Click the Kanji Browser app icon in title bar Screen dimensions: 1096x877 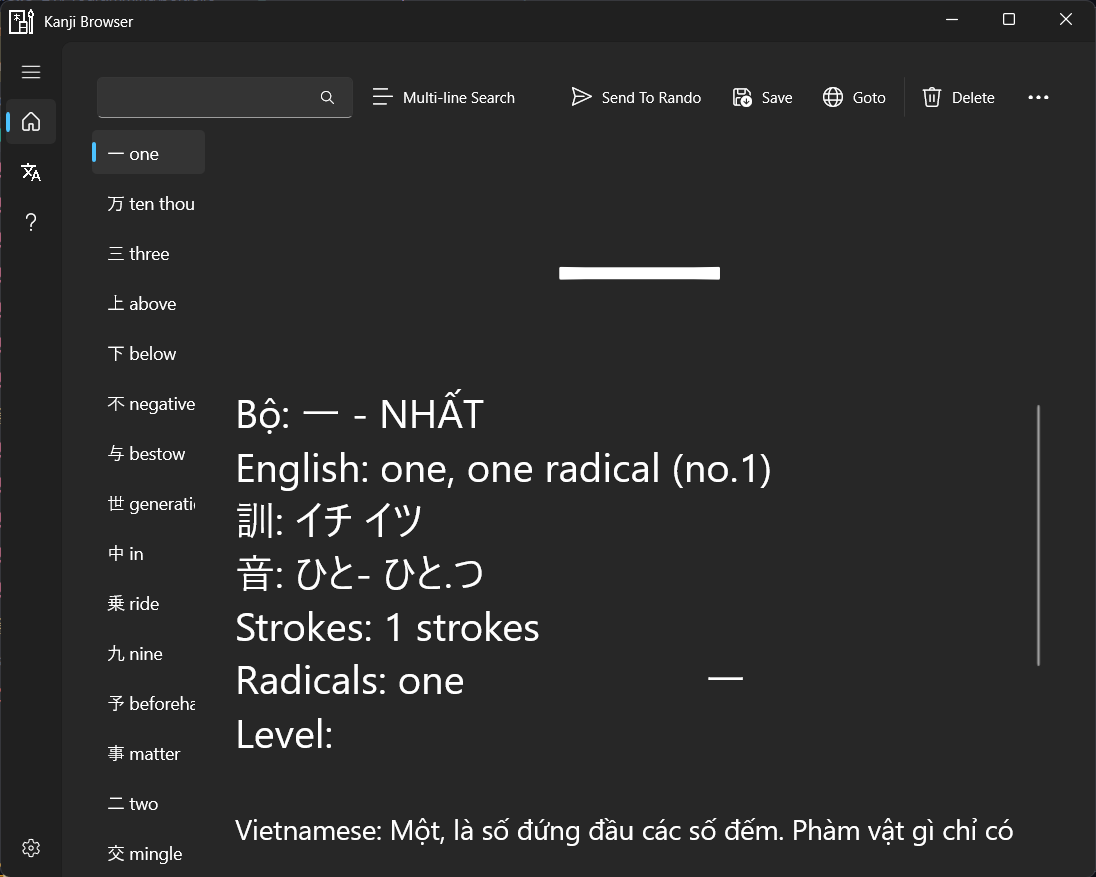(x=21, y=21)
